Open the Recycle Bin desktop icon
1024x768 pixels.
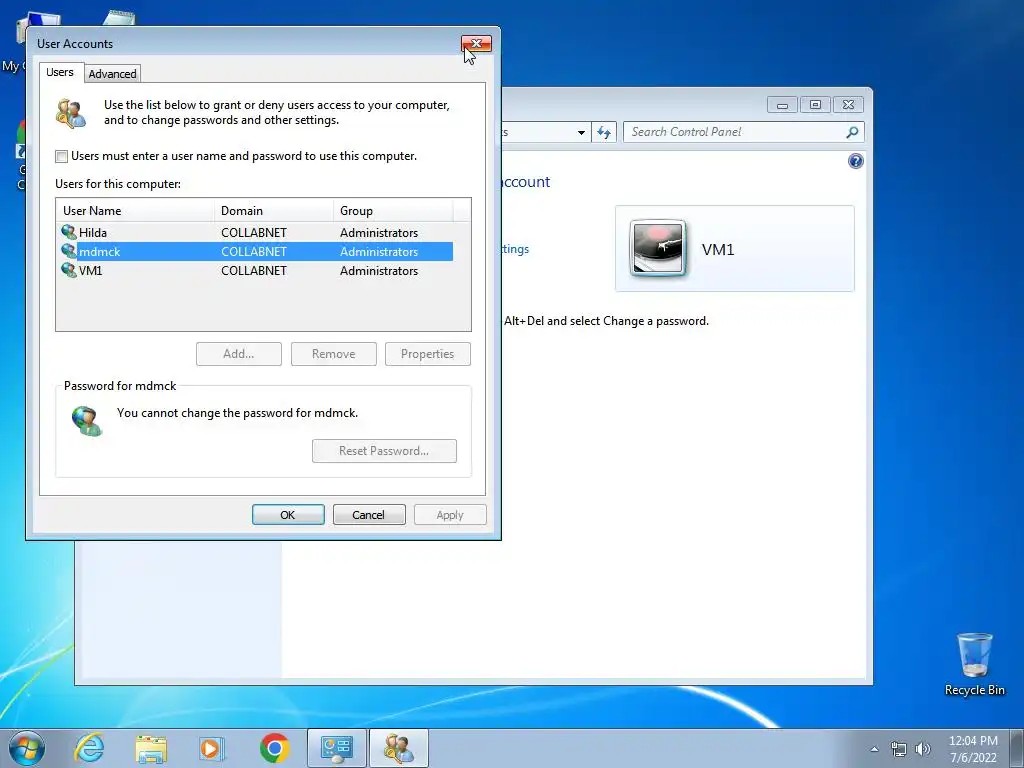(x=974, y=664)
